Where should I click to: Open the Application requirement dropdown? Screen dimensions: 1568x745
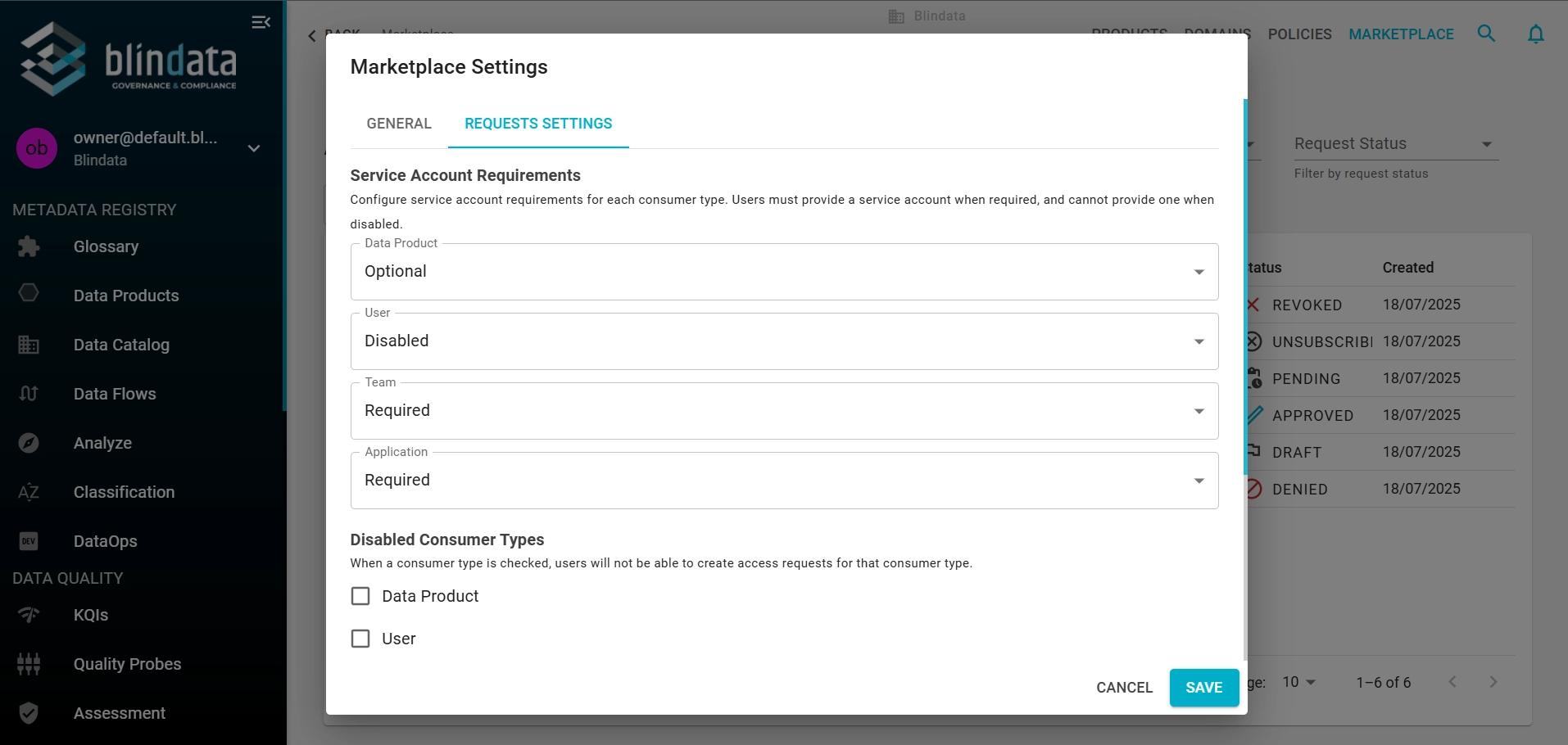pyautogui.click(x=784, y=481)
